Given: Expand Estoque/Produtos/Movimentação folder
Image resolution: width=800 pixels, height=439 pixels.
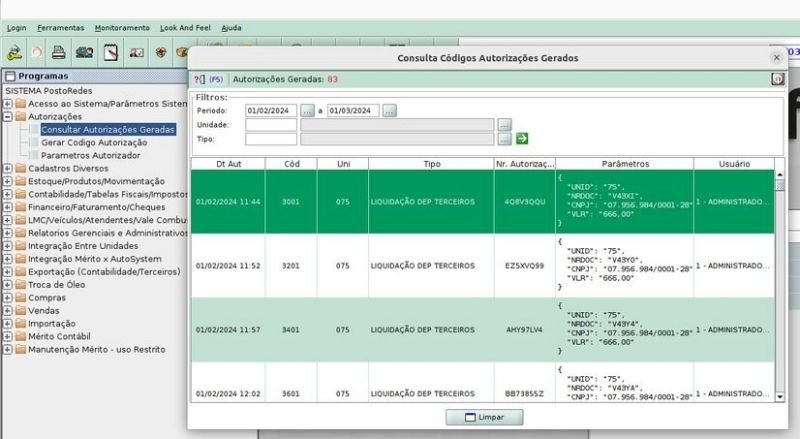Looking at the screenshot, I should coord(8,181).
